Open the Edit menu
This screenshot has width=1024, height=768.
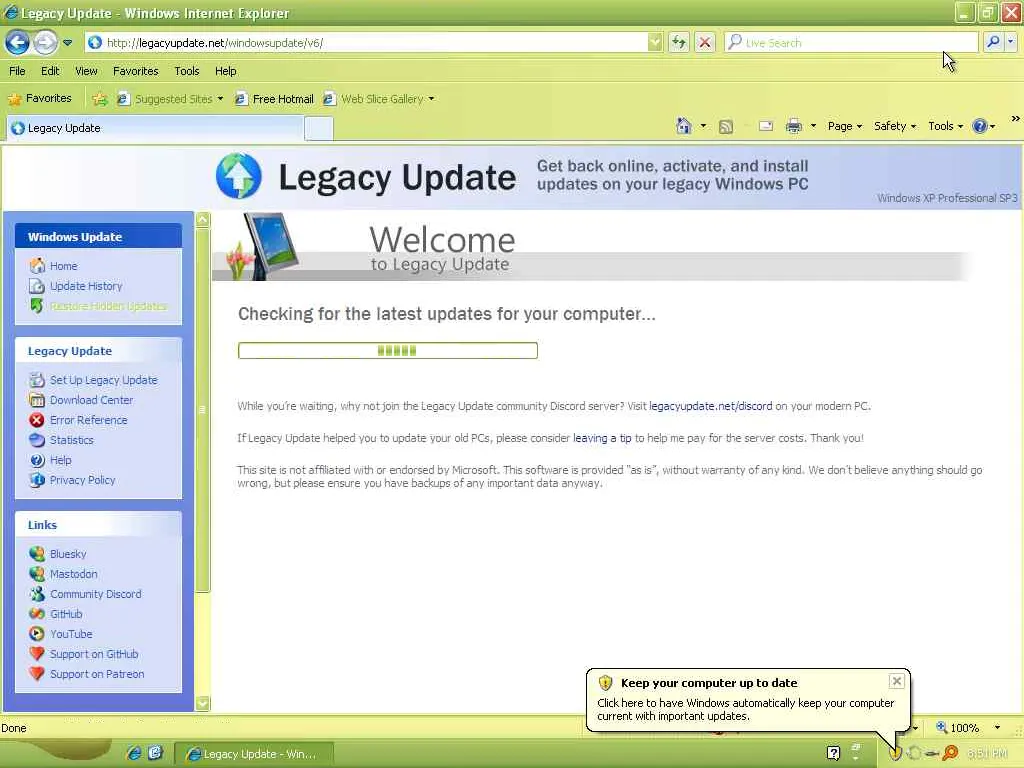(50, 71)
